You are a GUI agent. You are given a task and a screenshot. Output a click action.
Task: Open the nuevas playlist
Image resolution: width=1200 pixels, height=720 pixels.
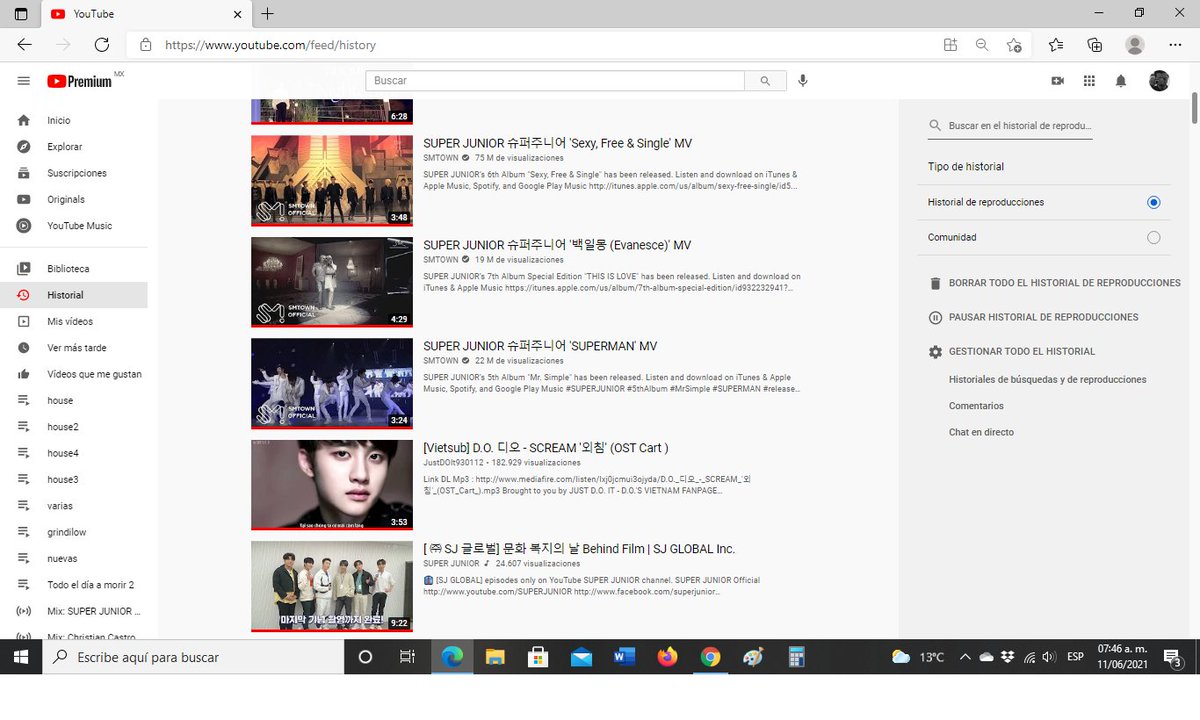click(74, 559)
